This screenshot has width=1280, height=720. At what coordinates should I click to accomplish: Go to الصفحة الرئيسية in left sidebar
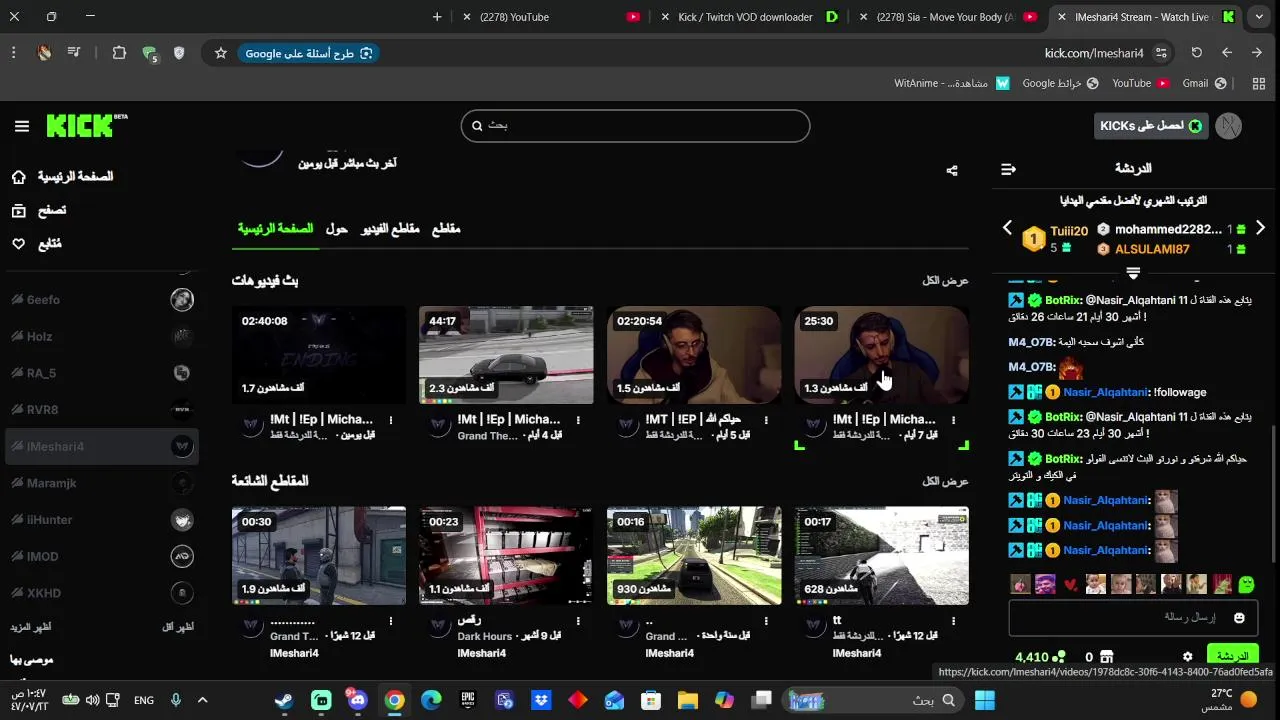(x=62, y=177)
